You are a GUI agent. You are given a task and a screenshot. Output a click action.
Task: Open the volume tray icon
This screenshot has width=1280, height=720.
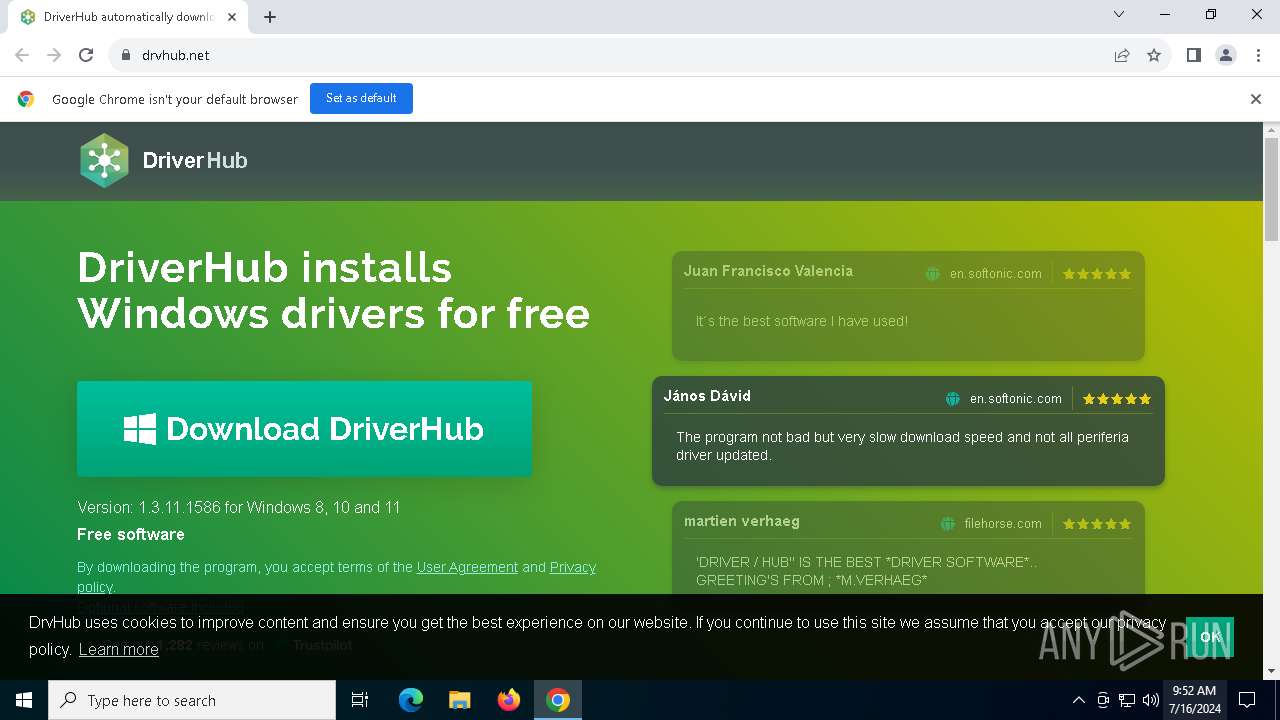1151,700
